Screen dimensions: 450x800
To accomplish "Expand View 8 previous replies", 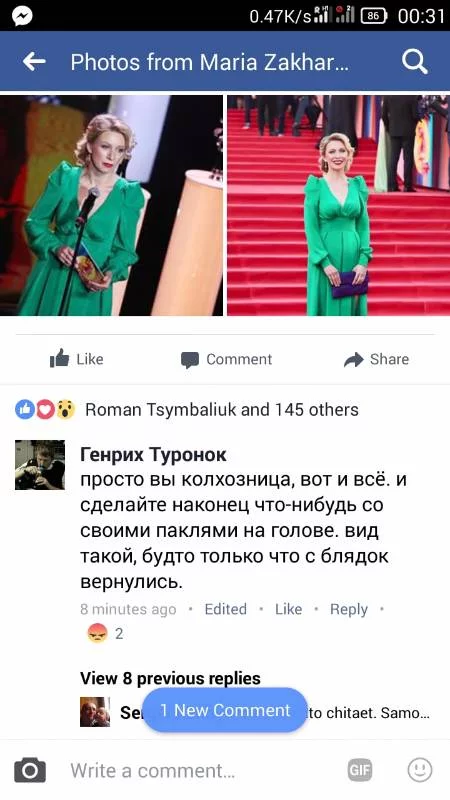I will pos(170,678).
